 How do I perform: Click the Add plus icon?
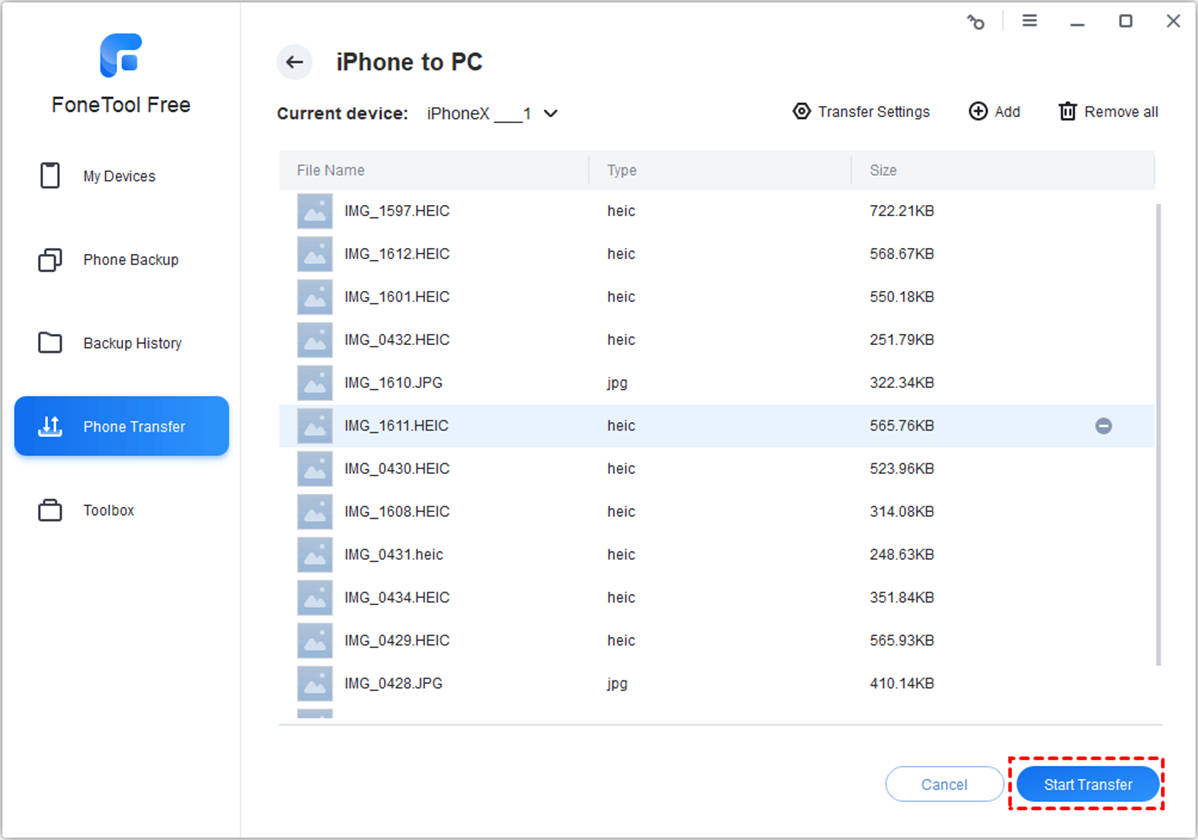coord(978,112)
